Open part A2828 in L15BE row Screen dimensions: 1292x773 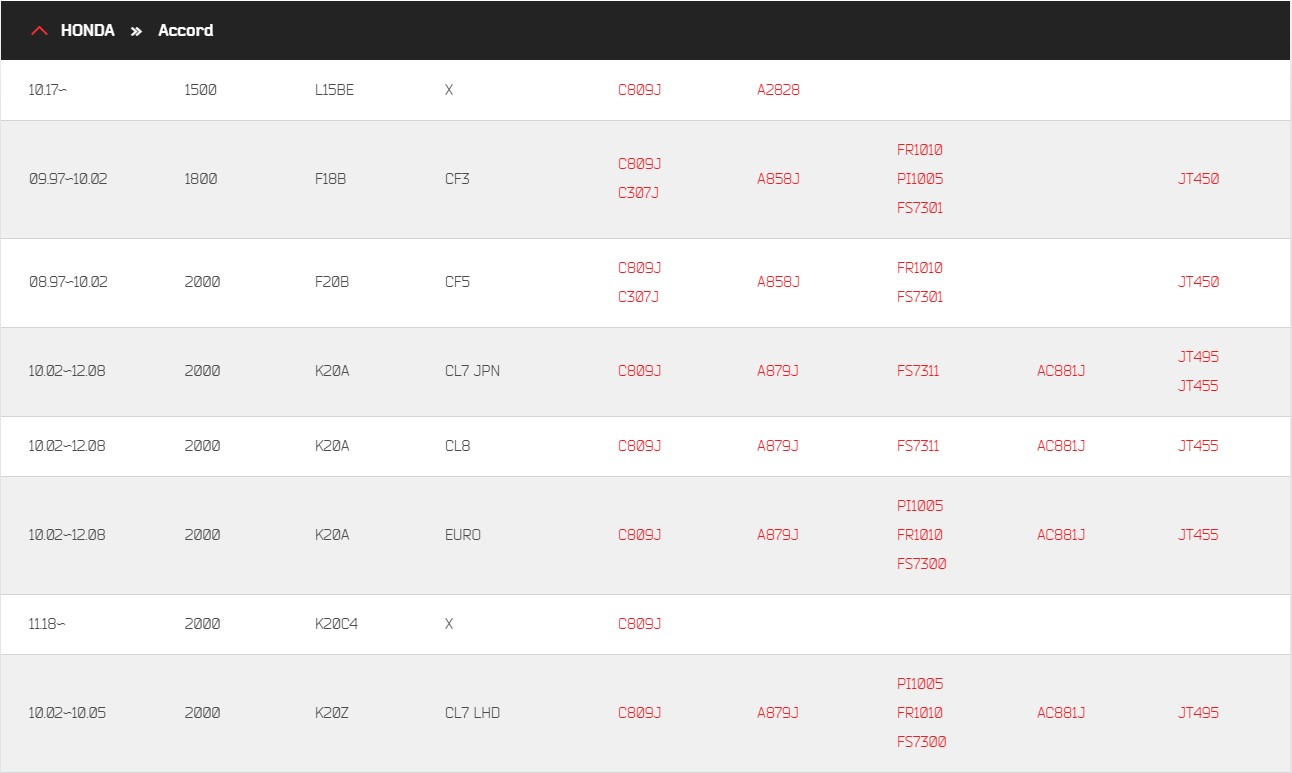click(778, 90)
